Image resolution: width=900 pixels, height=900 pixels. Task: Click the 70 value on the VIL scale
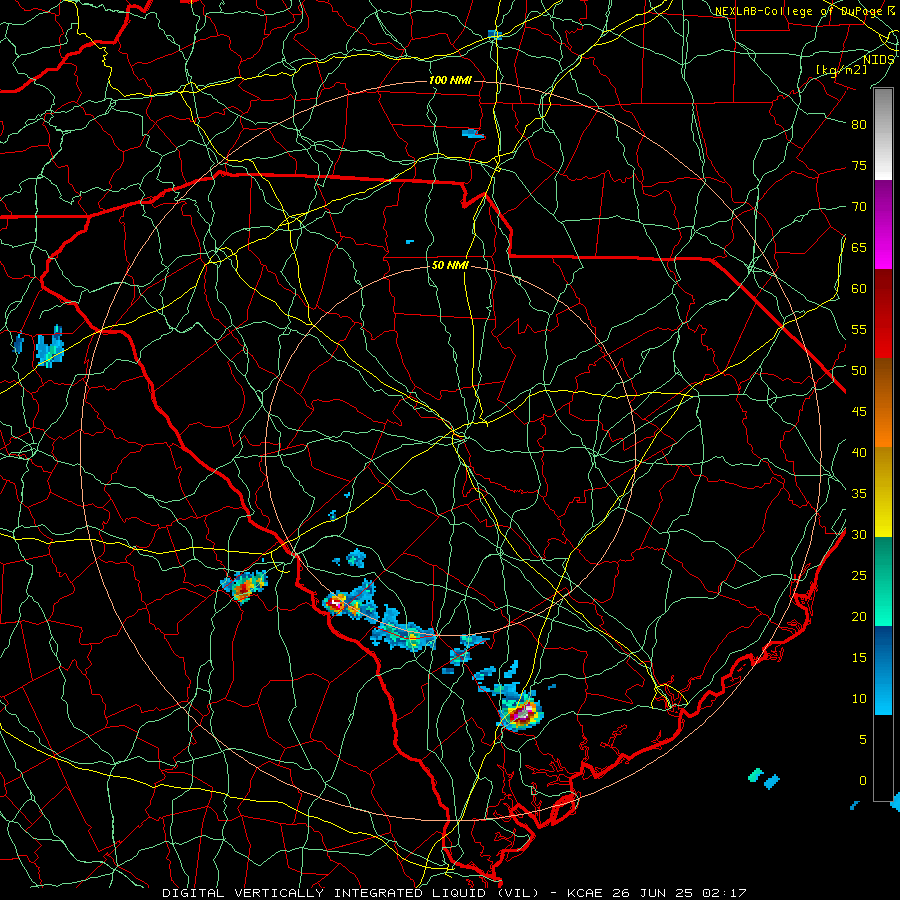(859, 207)
